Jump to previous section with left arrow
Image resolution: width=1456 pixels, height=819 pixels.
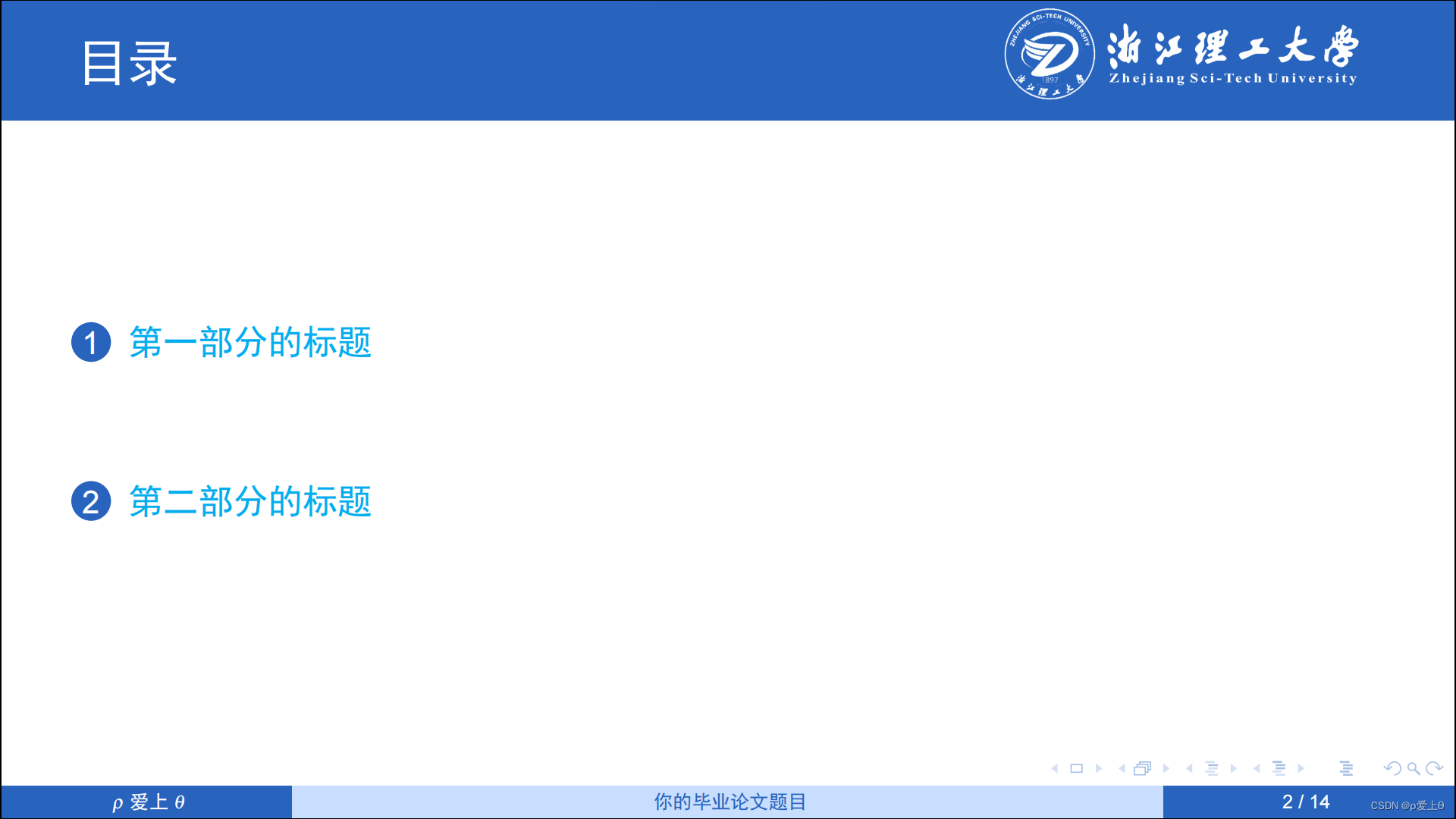(x=1257, y=768)
